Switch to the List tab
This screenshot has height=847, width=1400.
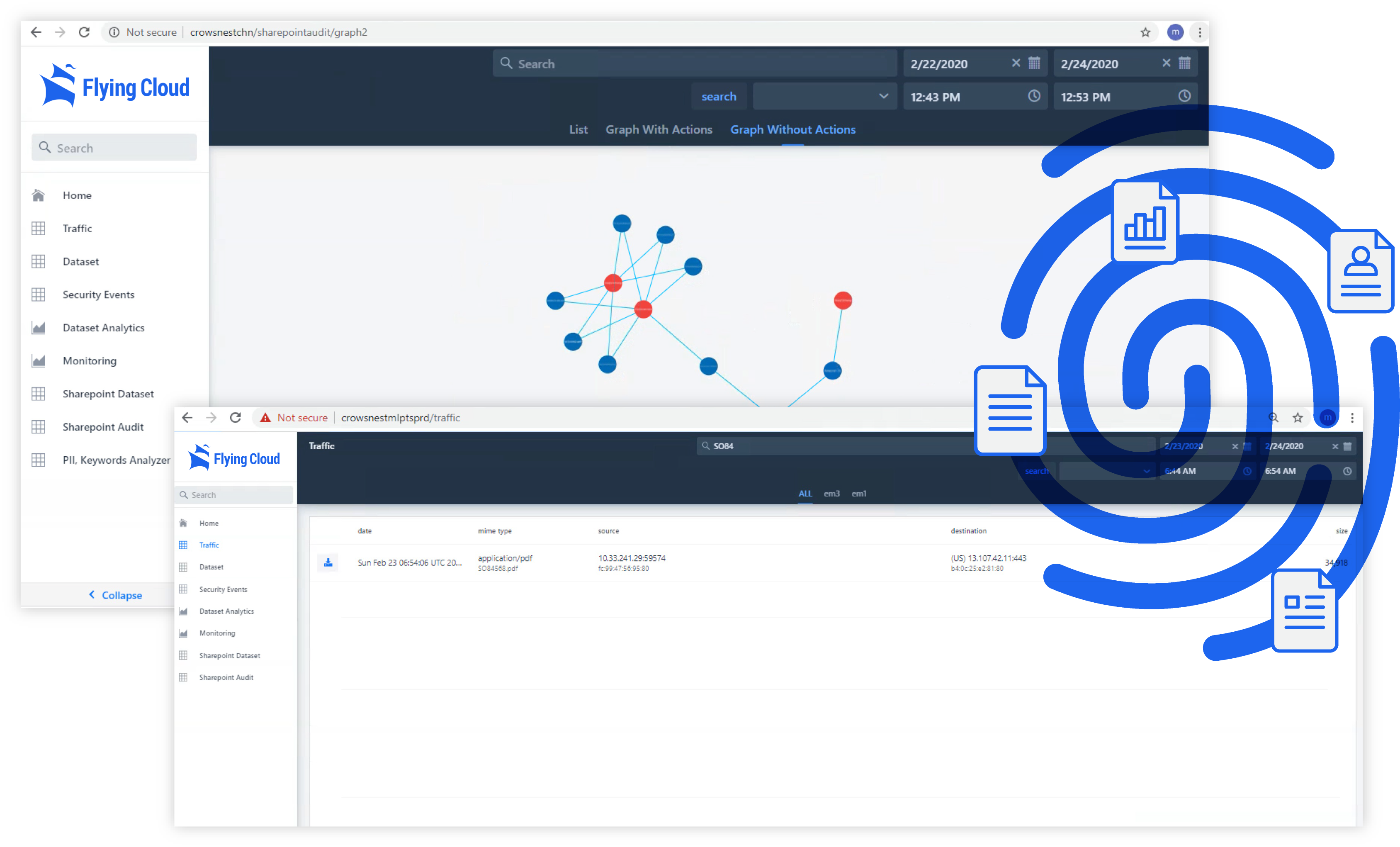578,129
